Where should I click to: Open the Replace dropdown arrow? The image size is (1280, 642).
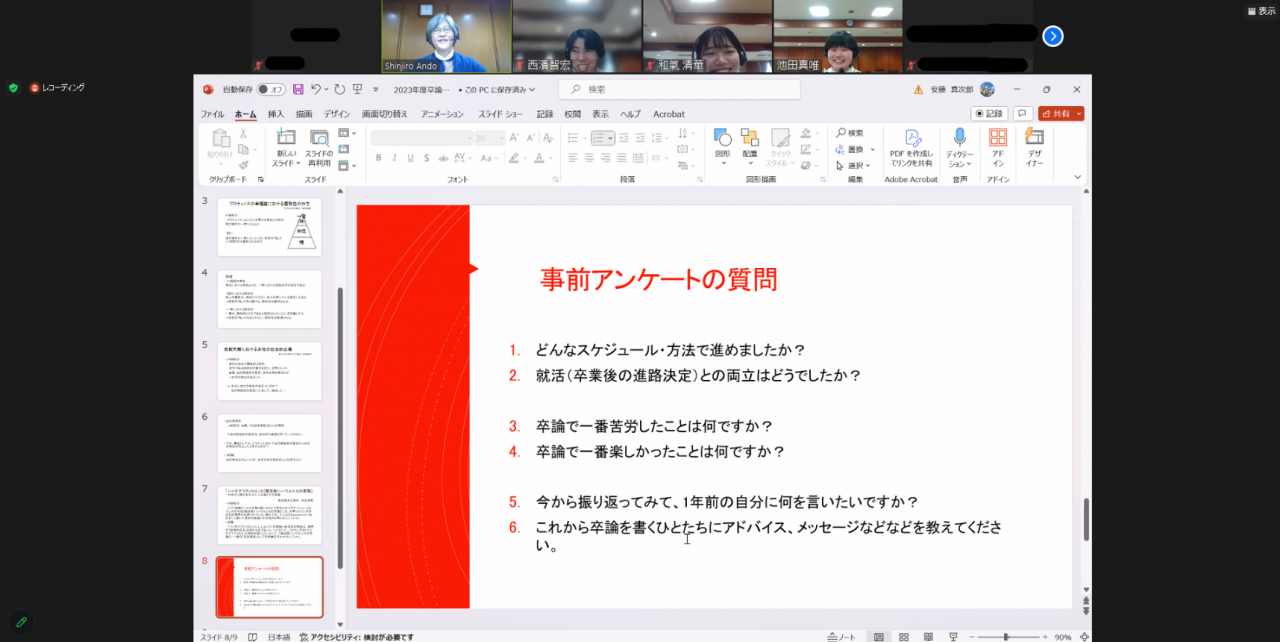[x=871, y=149]
